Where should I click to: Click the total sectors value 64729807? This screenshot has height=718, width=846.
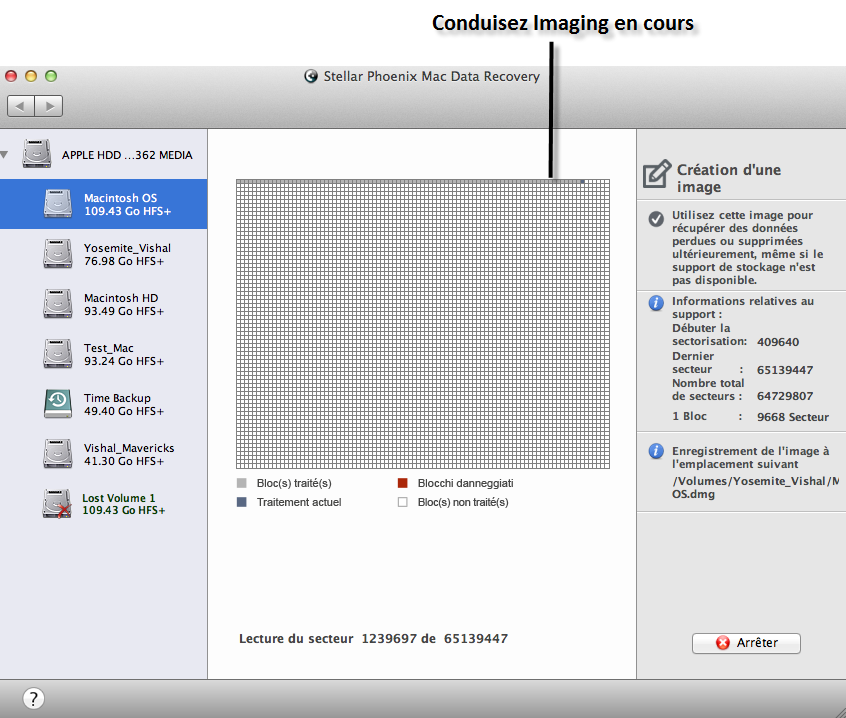point(784,396)
